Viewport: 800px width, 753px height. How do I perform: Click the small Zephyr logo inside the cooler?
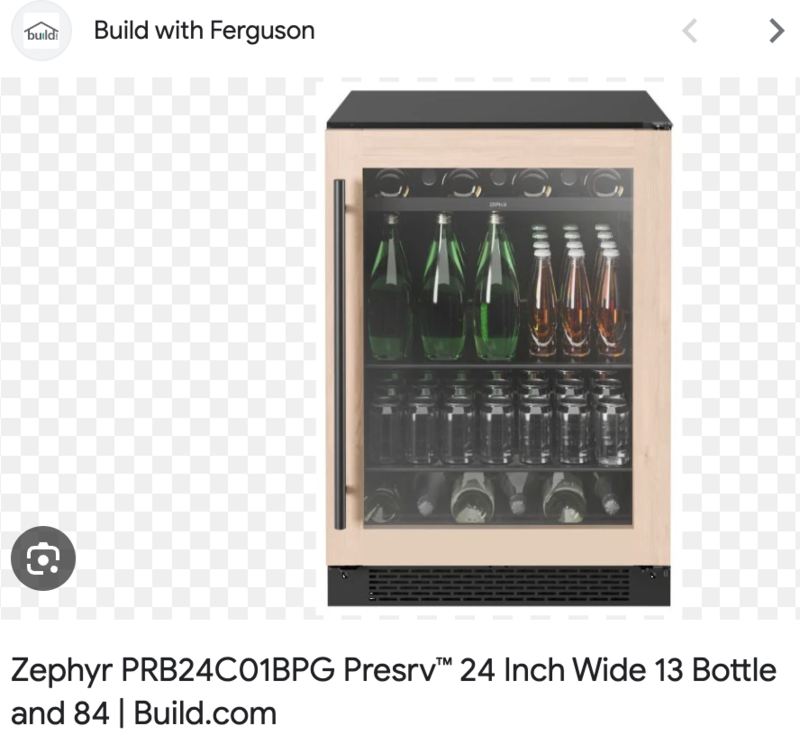tap(497, 204)
